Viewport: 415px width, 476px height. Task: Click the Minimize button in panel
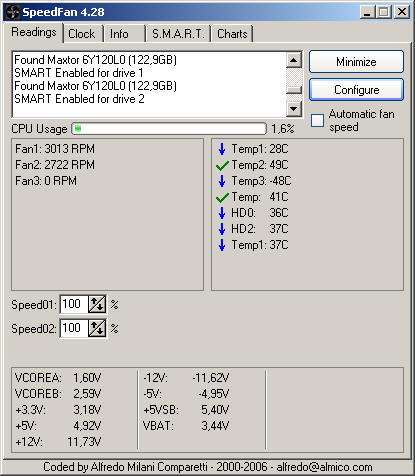356,62
